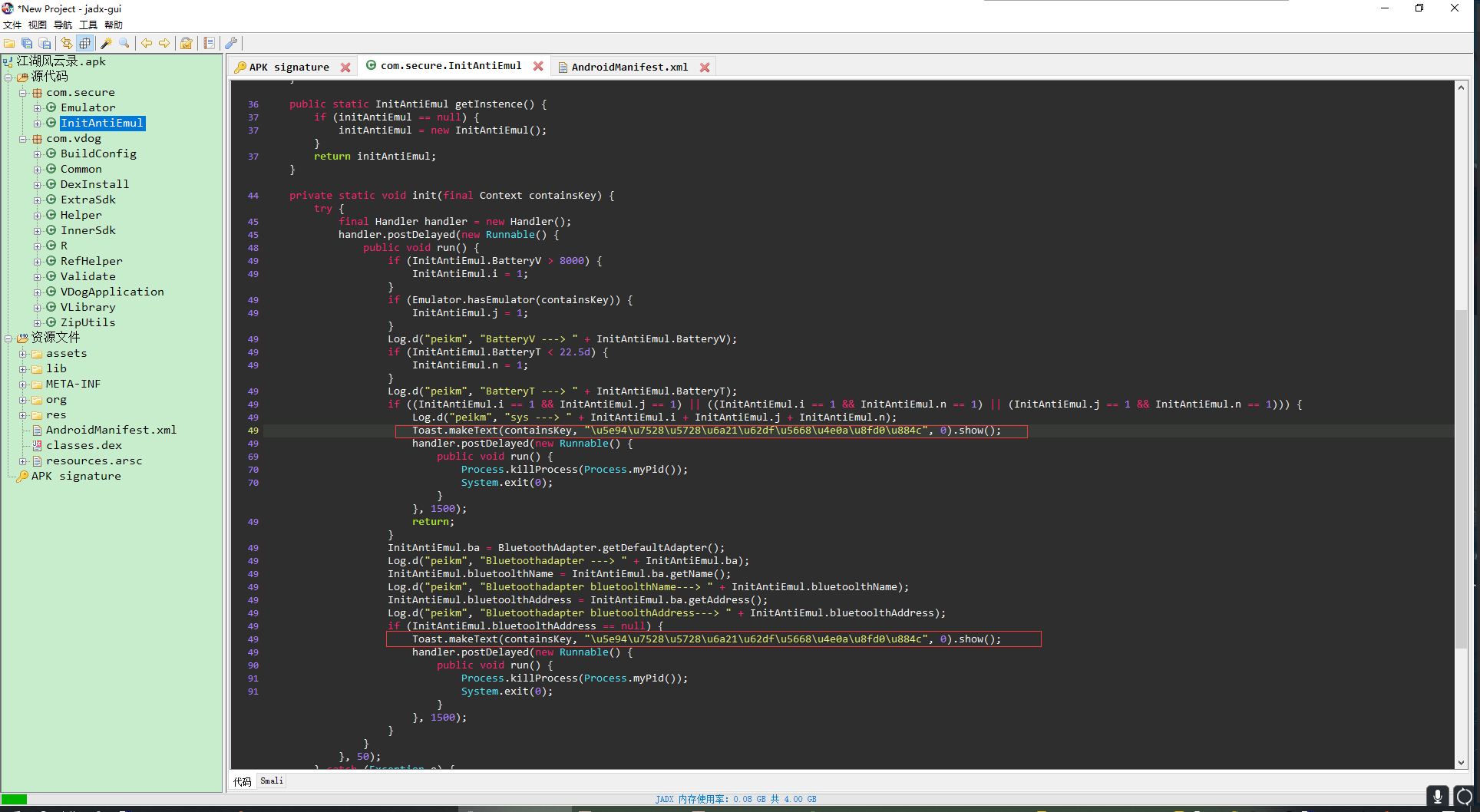This screenshot has height=812, width=1480.
Task: Select the VLibrary class
Action: pyautogui.click(x=88, y=307)
